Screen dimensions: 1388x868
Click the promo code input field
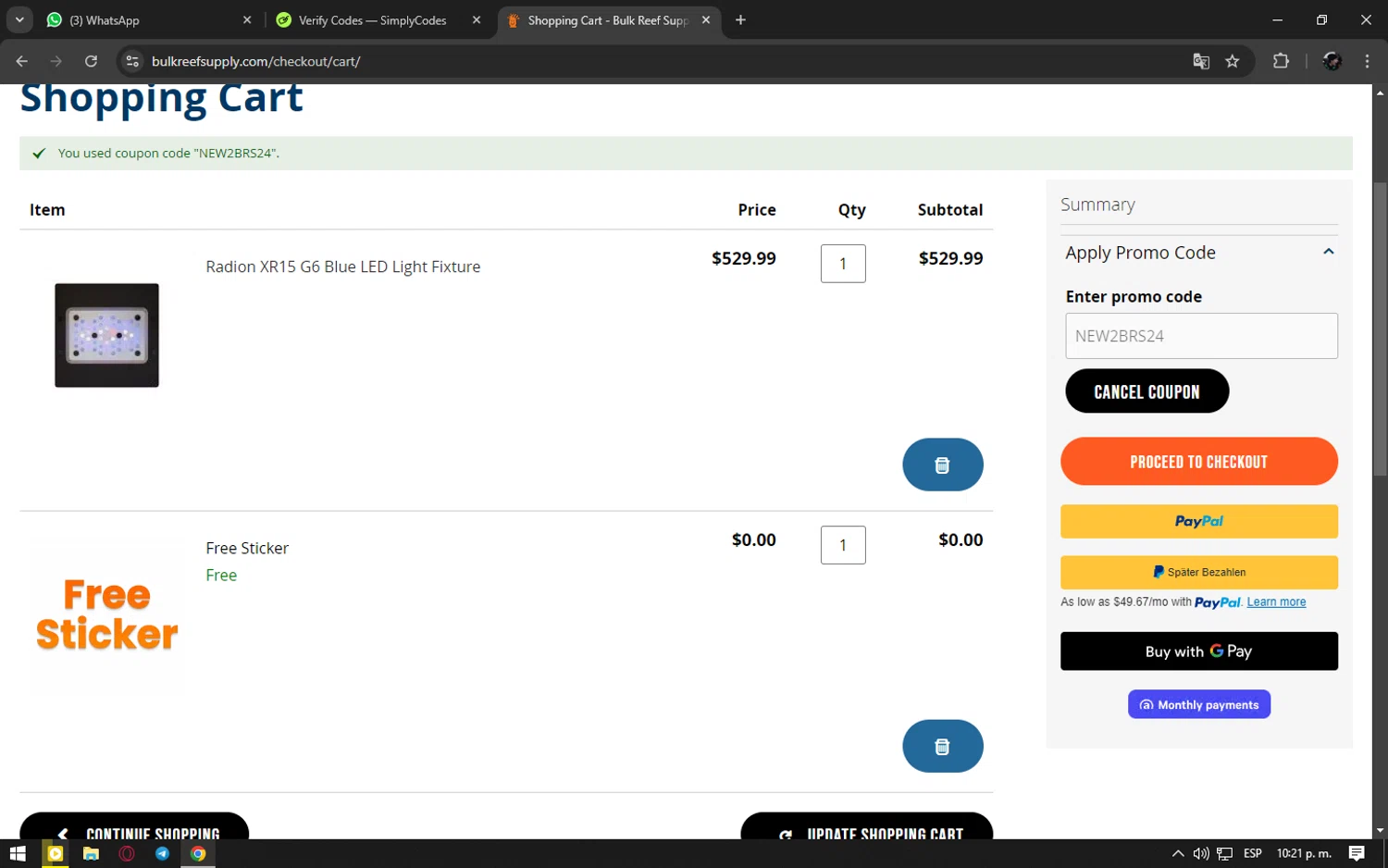point(1201,336)
